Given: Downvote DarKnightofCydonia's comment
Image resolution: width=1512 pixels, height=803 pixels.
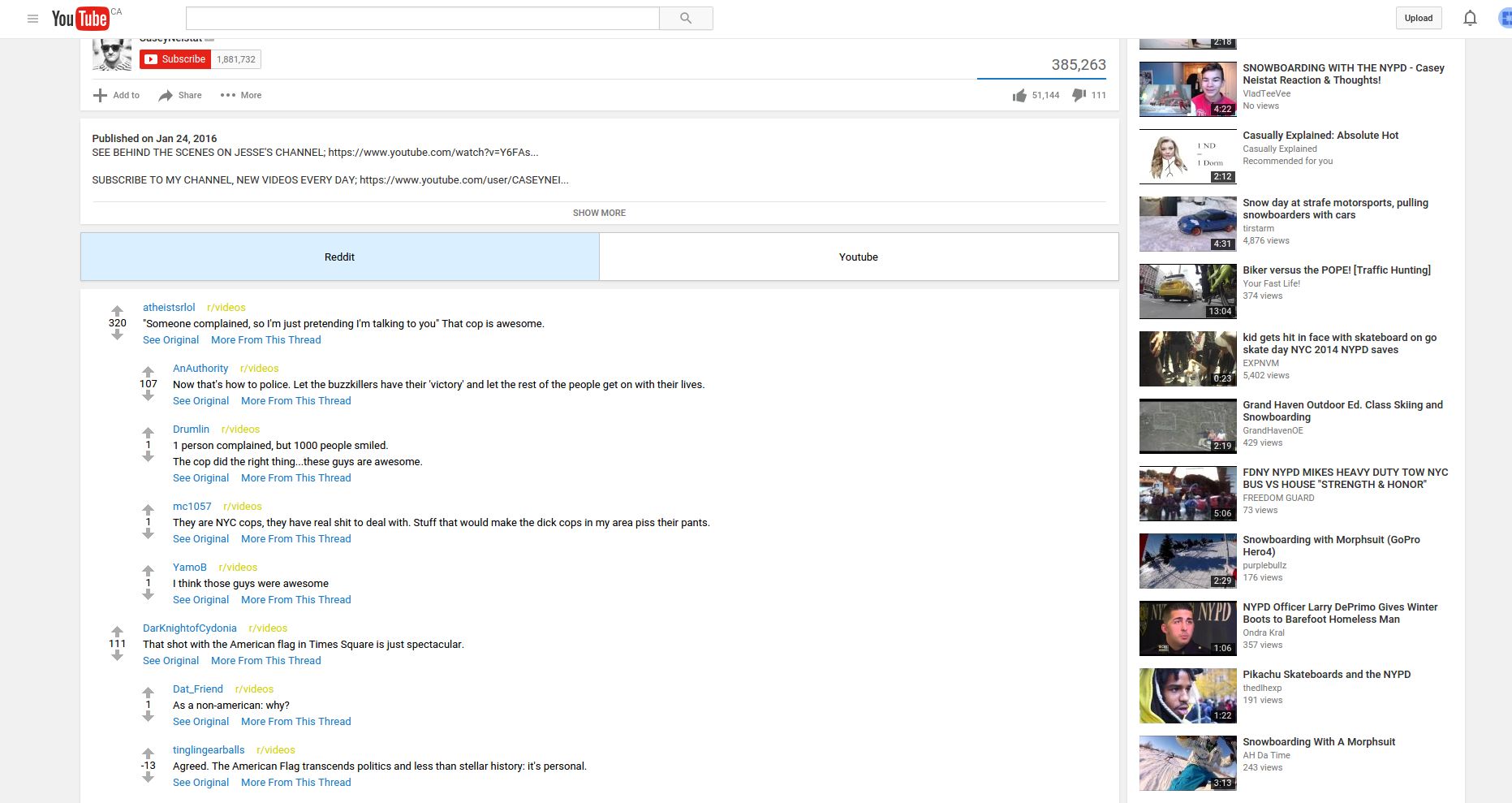Looking at the screenshot, I should (117, 655).
